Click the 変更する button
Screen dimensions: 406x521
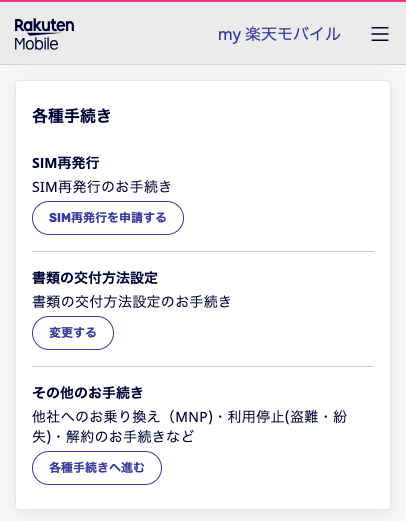[73, 333]
